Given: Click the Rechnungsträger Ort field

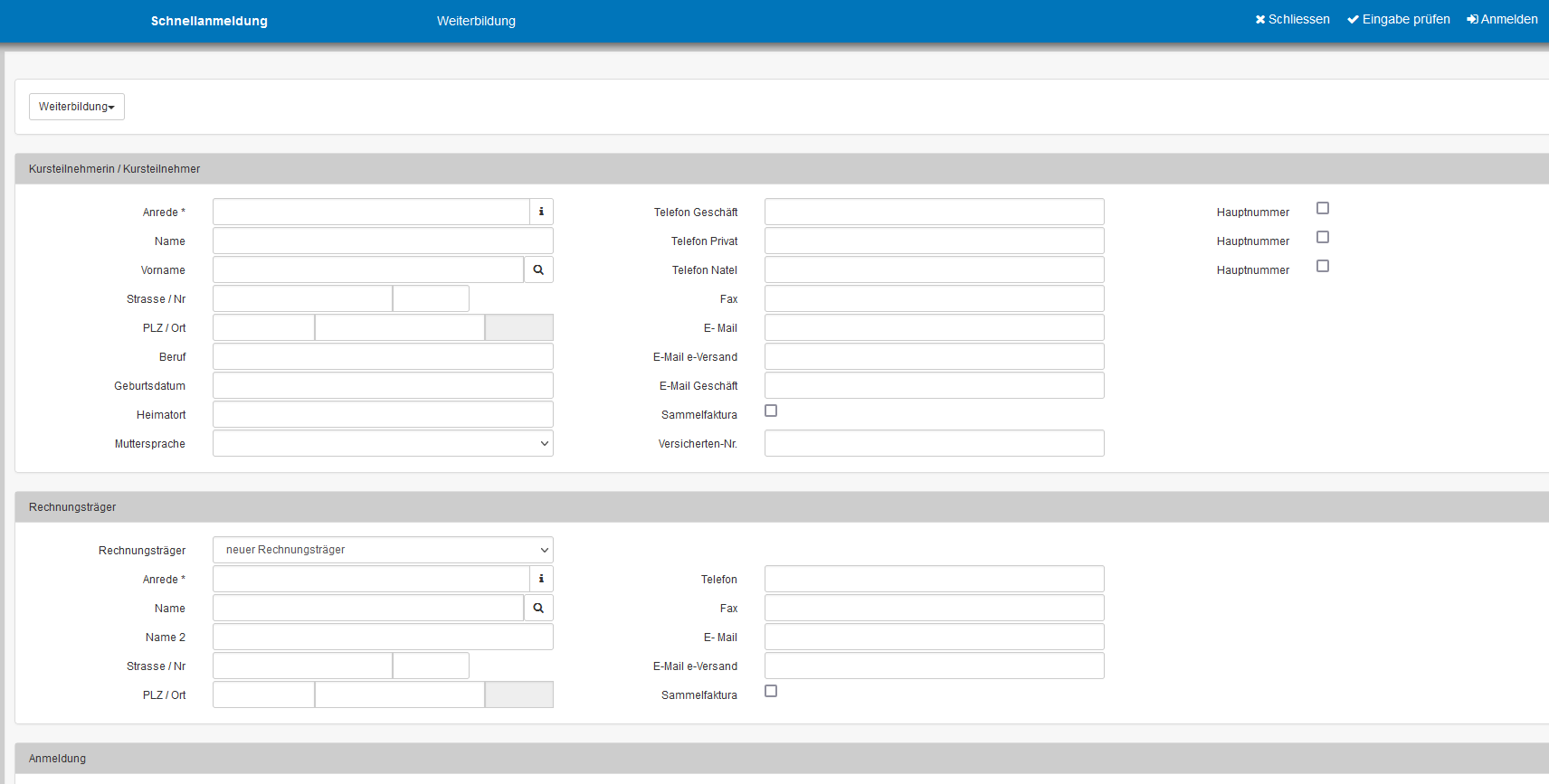Looking at the screenshot, I should 400,694.
